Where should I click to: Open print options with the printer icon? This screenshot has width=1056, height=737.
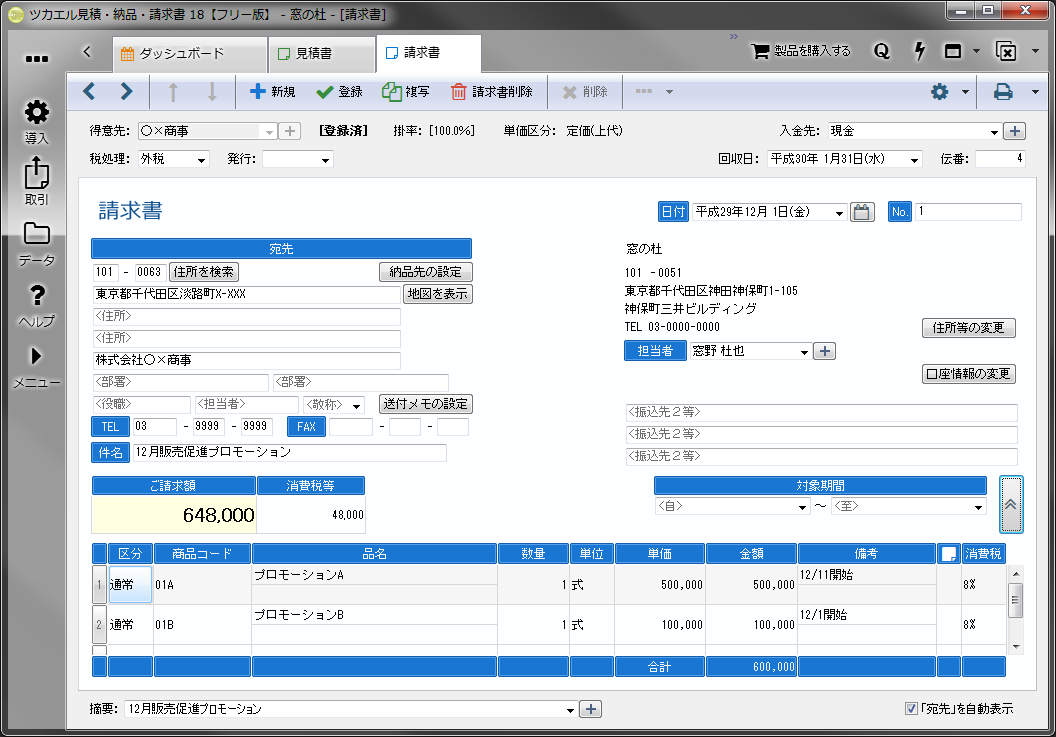[1001, 91]
